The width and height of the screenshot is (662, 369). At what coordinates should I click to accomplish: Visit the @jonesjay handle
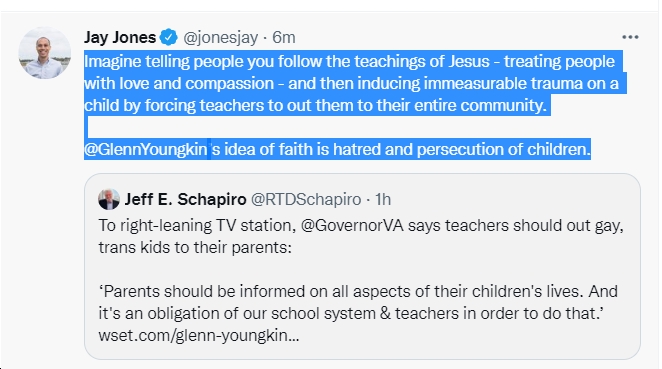220,38
